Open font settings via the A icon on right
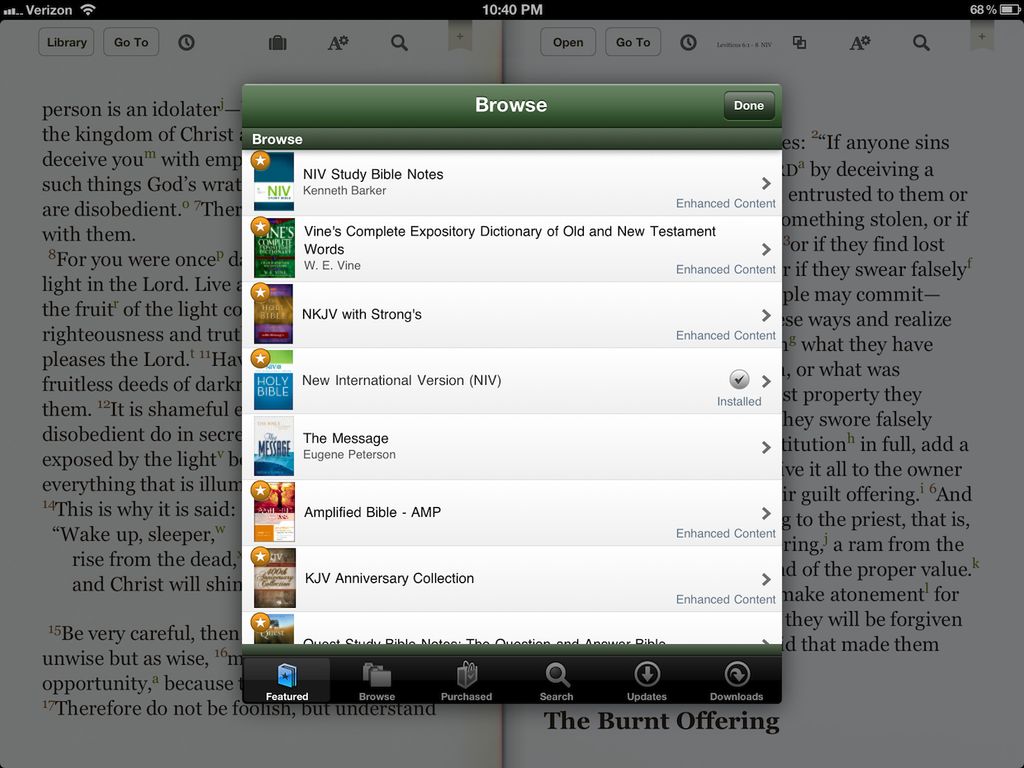This screenshot has width=1024, height=768. 860,42
